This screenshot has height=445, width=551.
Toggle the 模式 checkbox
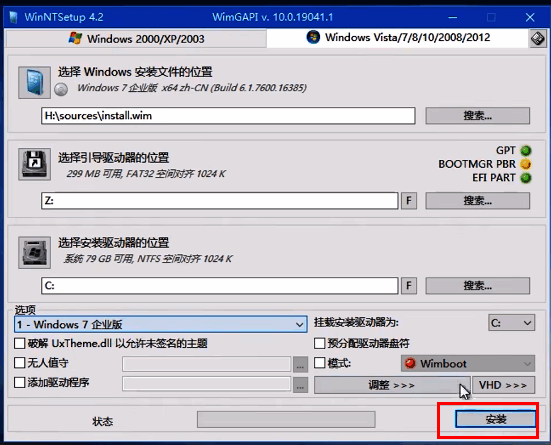click(319, 363)
